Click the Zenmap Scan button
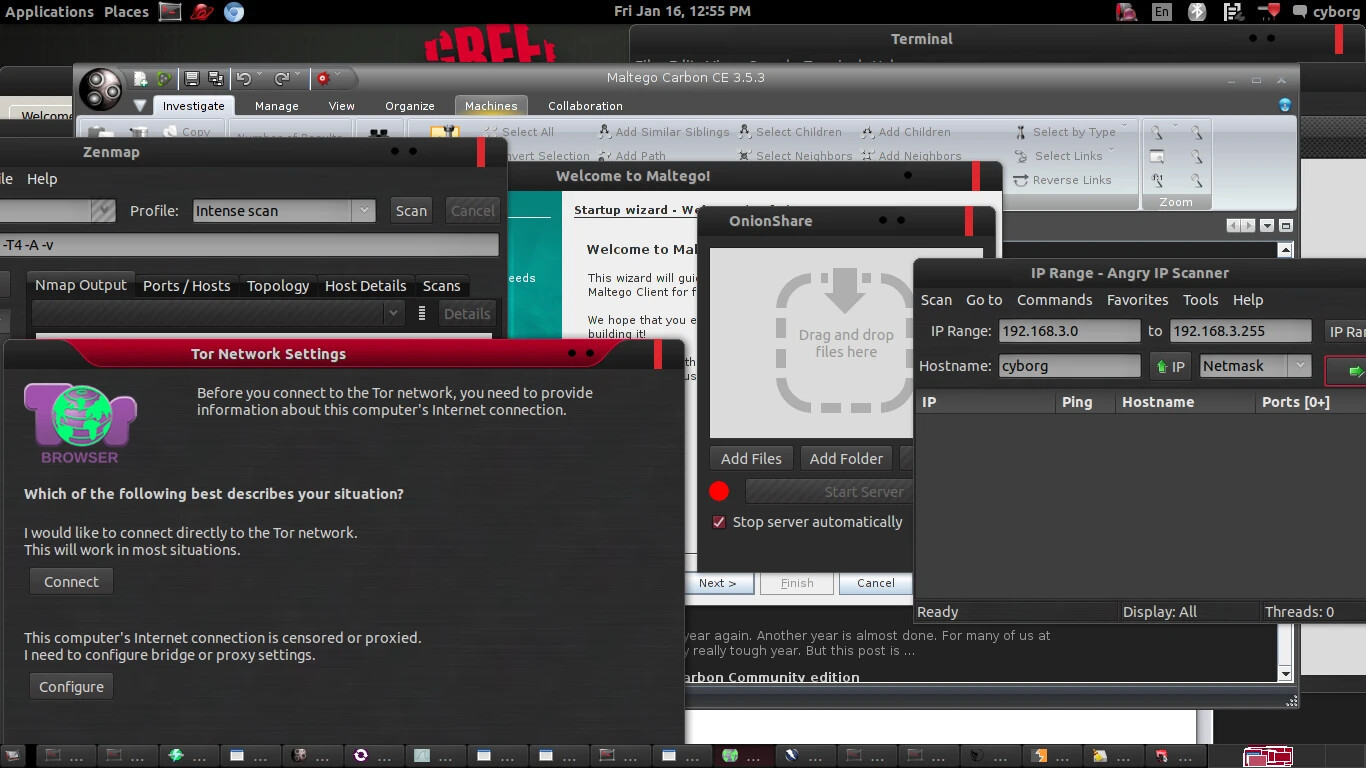1366x768 pixels. click(x=411, y=211)
